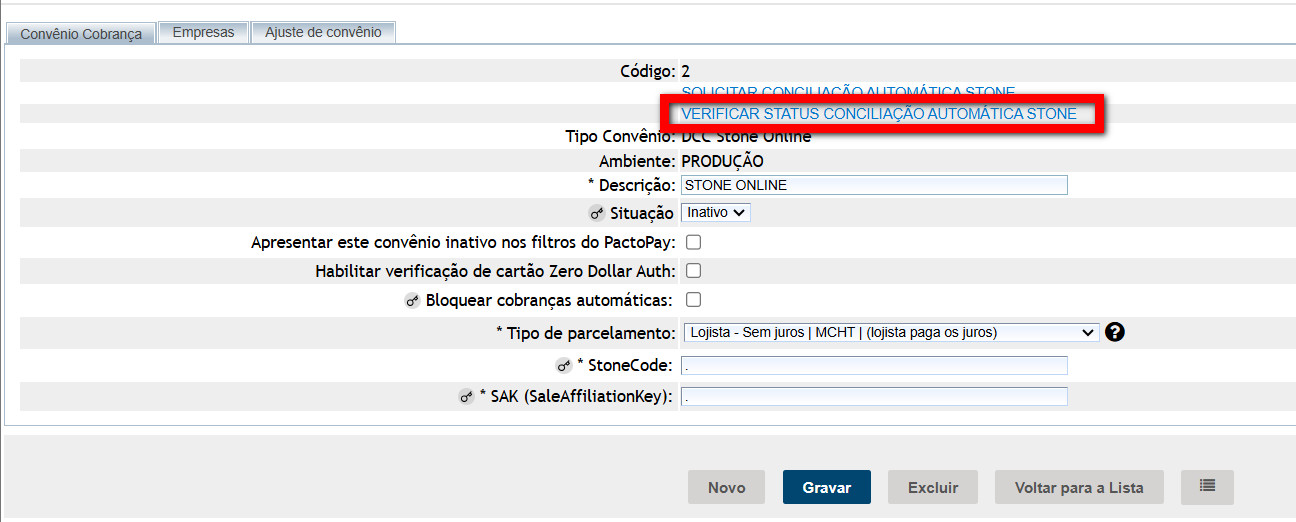
Task: Open help for Tipo de parcelamento
Action: (x=1116, y=332)
